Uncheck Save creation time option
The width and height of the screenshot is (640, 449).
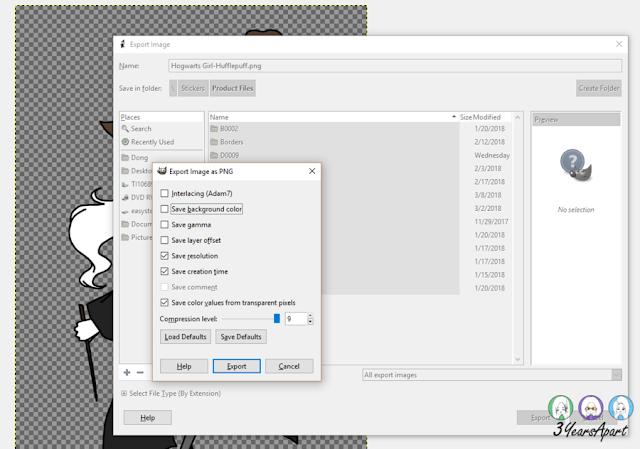pos(164,271)
